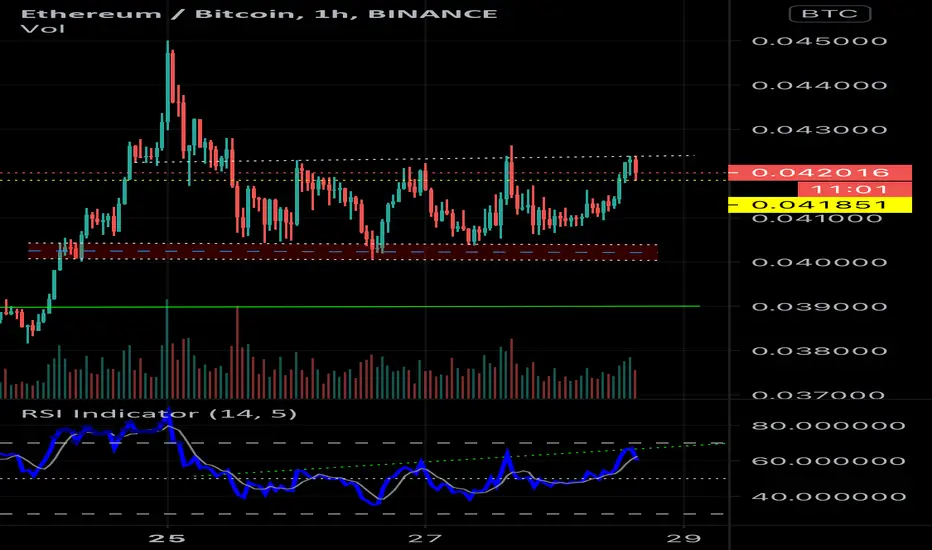Click the 0.045000 price axis label
This screenshot has width=932, height=550.
tap(820, 41)
